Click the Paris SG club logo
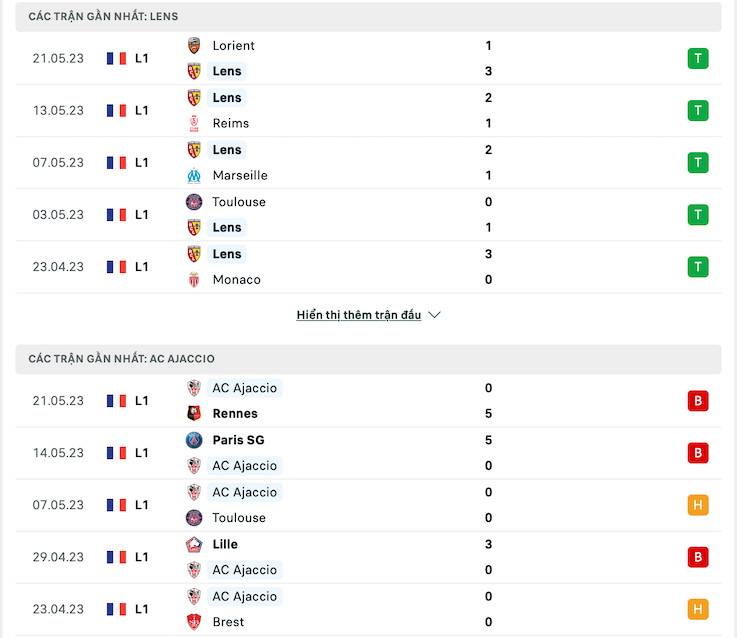Screen dimensions: 737x638 point(194,440)
